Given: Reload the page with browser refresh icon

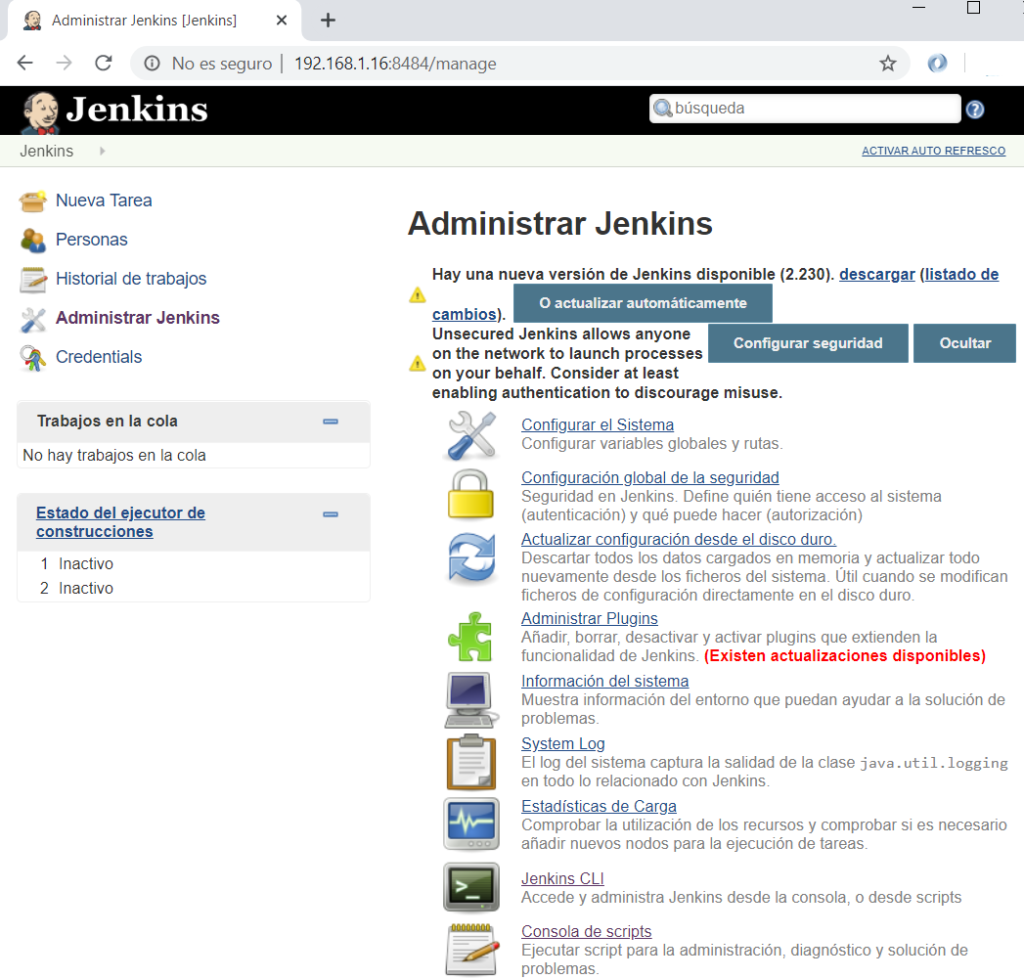Looking at the screenshot, I should (x=103, y=63).
